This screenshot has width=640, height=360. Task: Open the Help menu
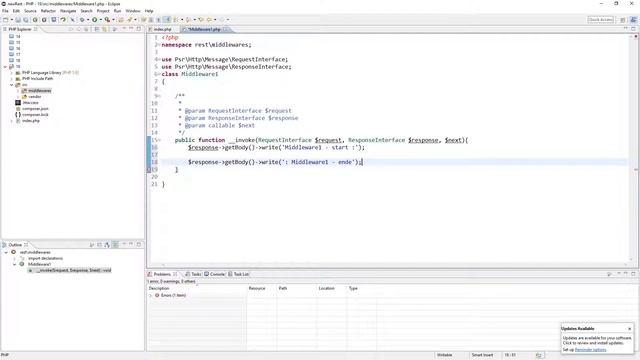(149, 11)
